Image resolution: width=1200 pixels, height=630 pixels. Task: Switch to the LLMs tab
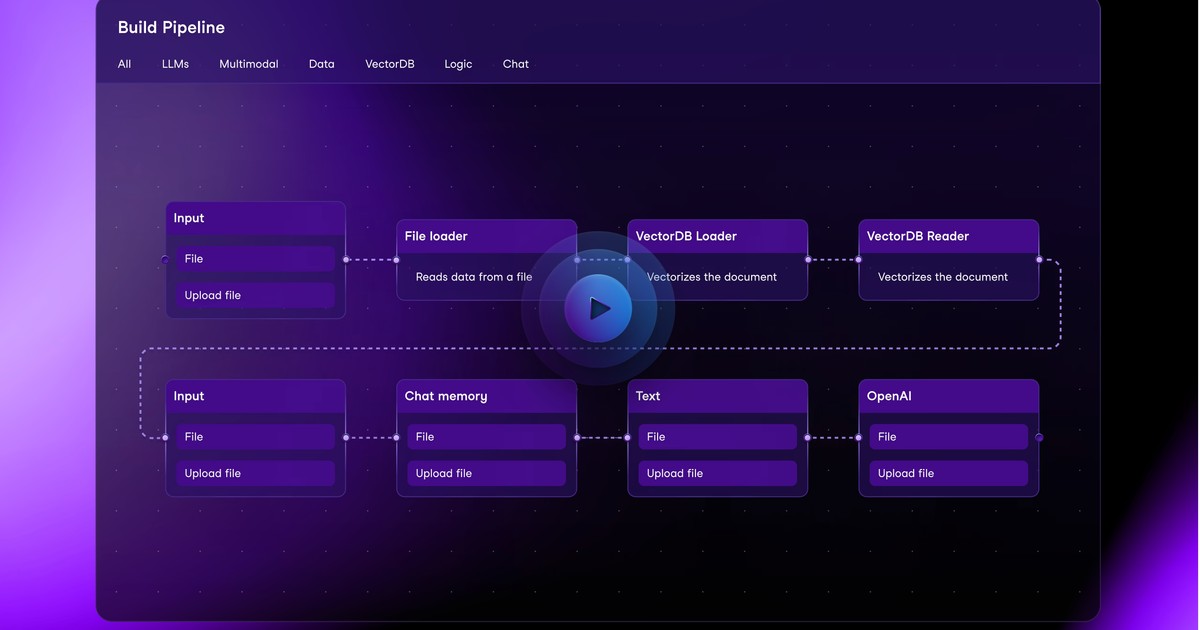coord(175,64)
